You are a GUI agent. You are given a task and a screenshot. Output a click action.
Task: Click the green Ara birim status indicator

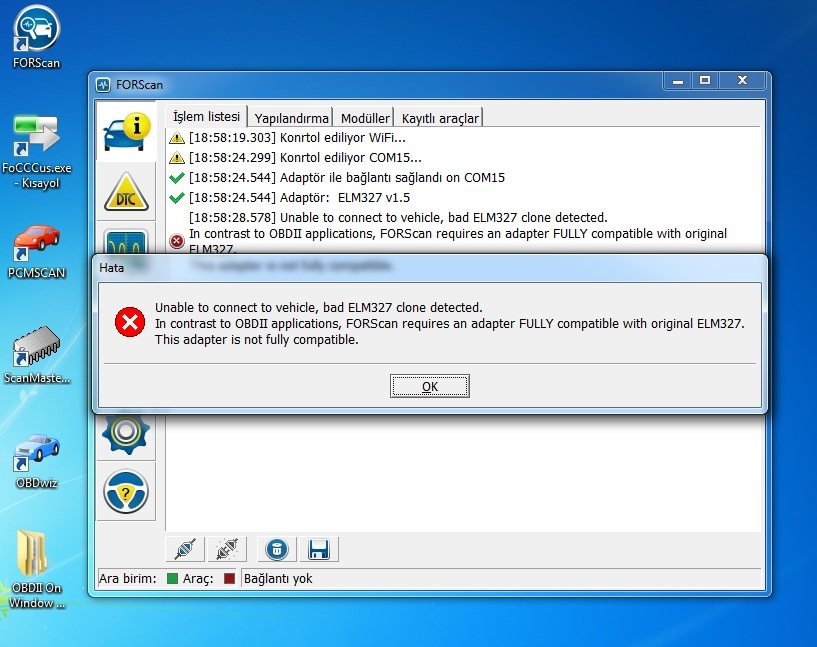point(172,578)
